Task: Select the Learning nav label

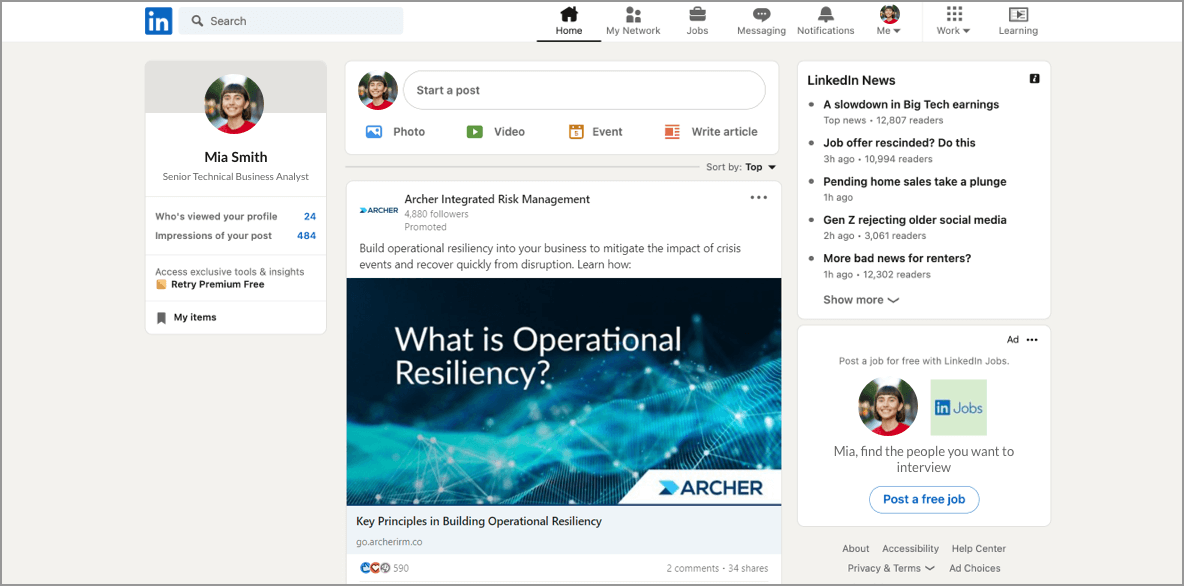Action: pos(1018,31)
